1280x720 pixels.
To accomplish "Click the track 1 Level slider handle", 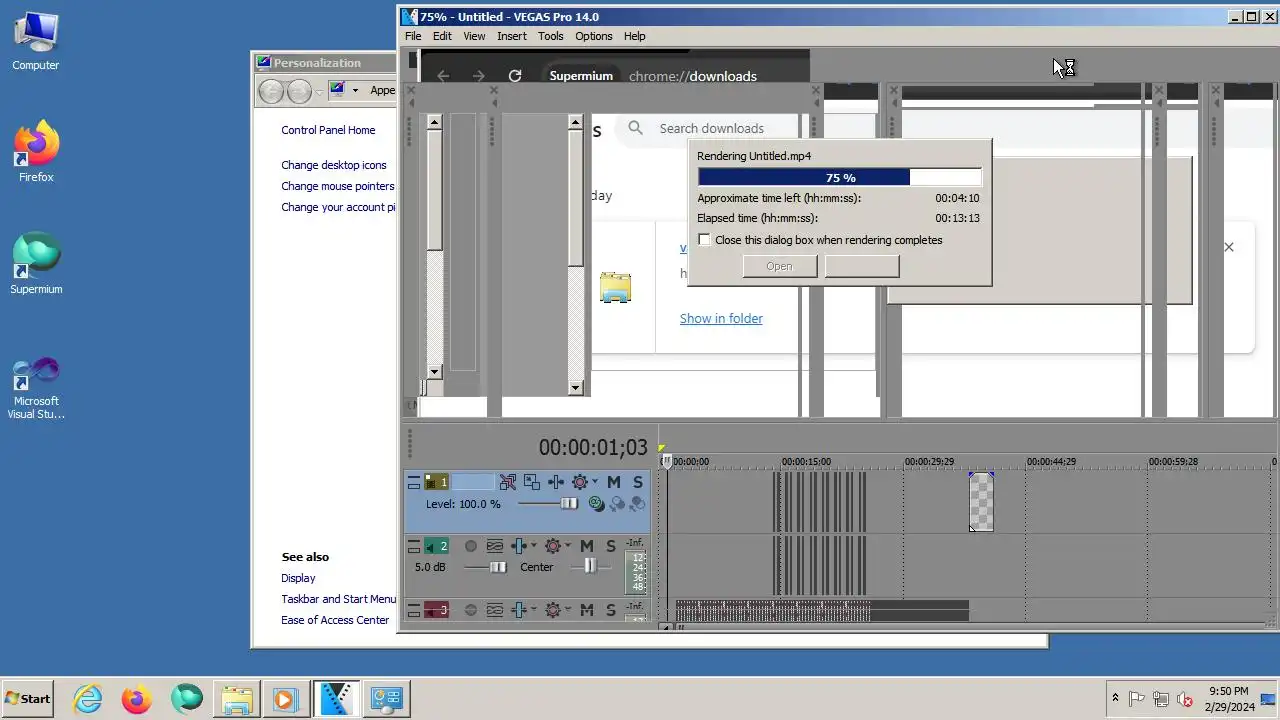I will pos(569,504).
